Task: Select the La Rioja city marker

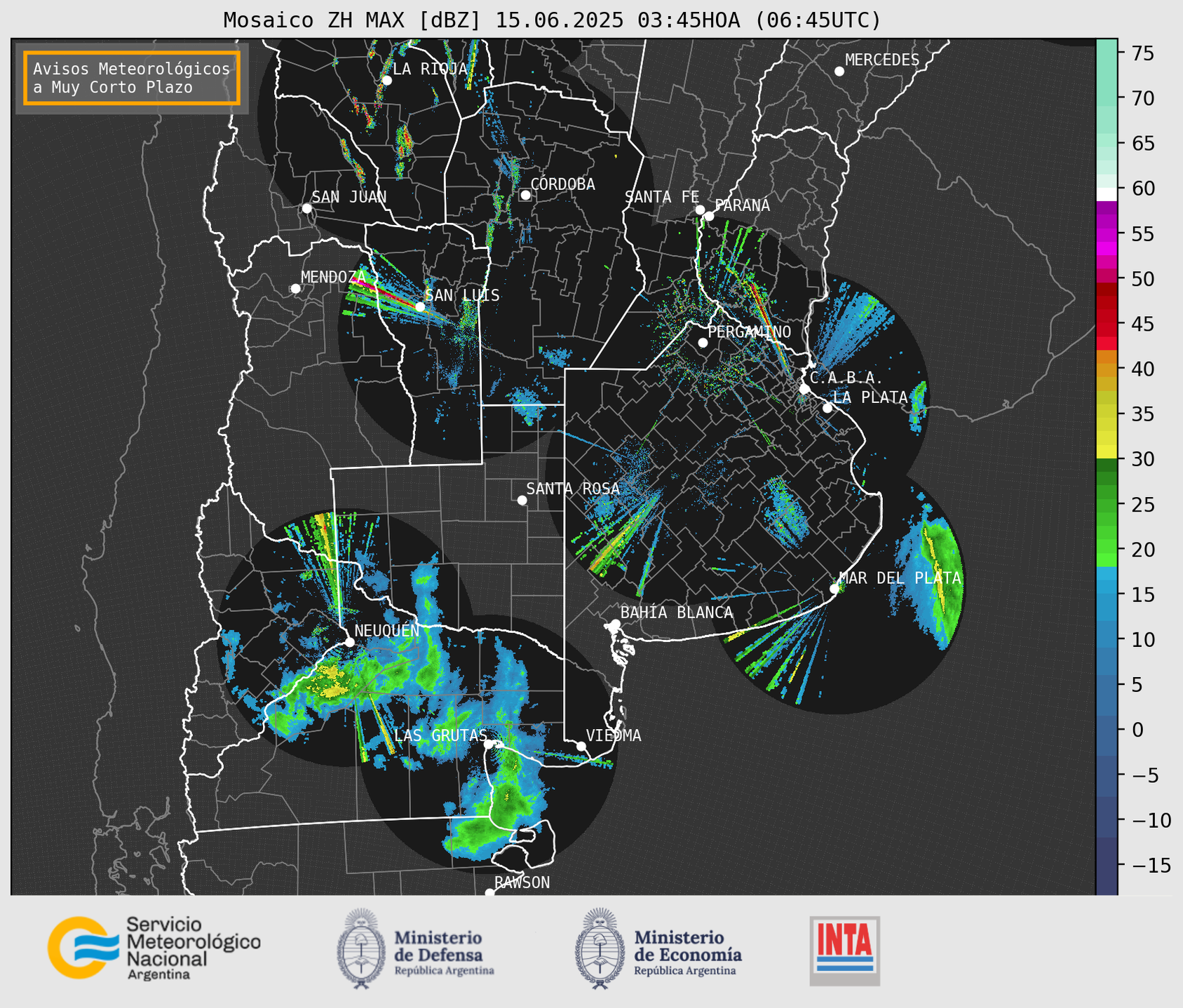Action: pos(386,81)
